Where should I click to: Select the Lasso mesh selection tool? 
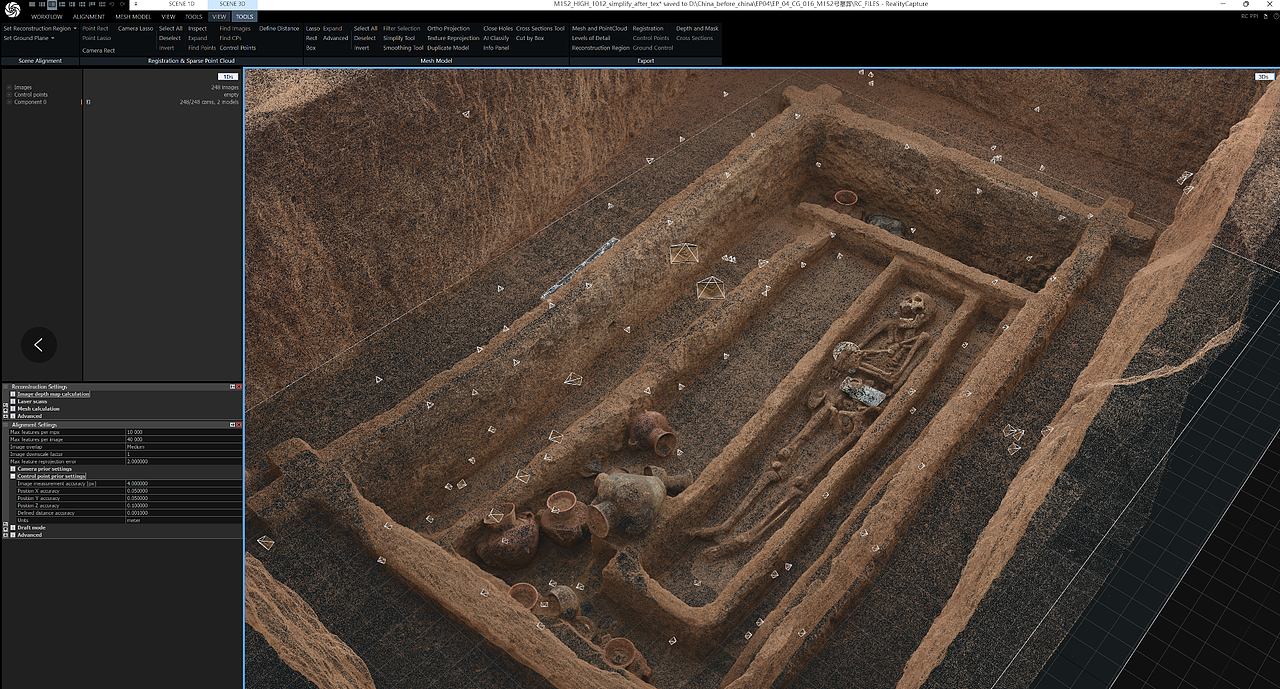pos(313,28)
